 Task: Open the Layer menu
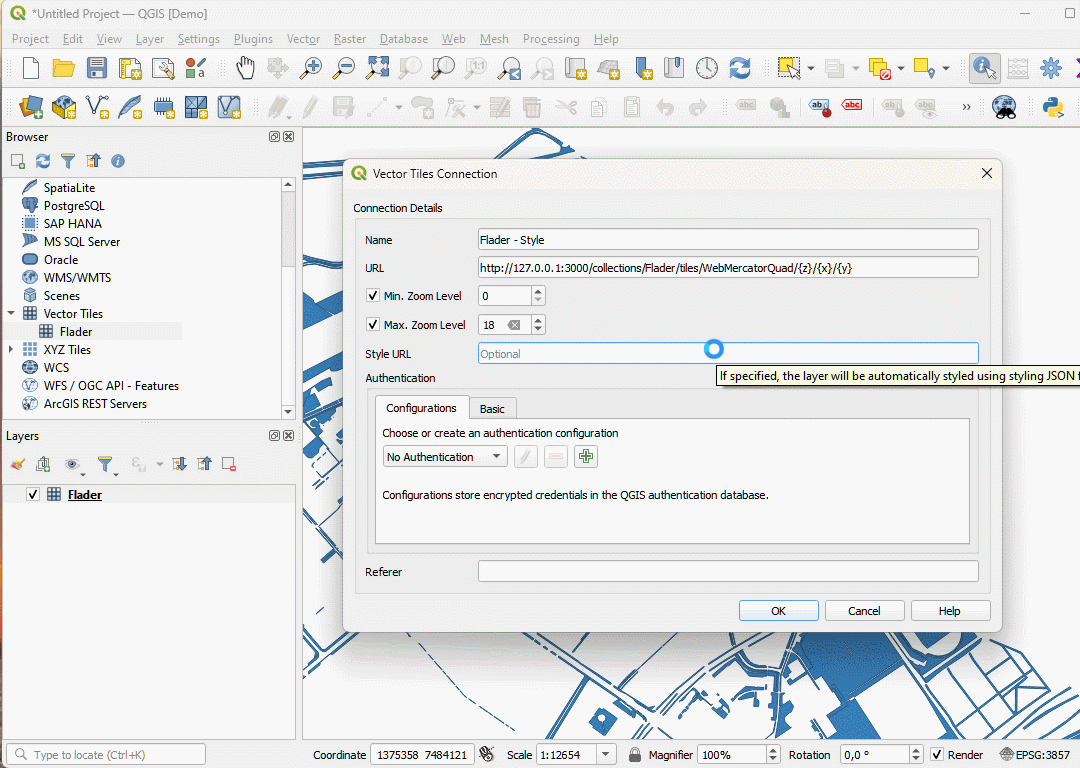tap(149, 39)
